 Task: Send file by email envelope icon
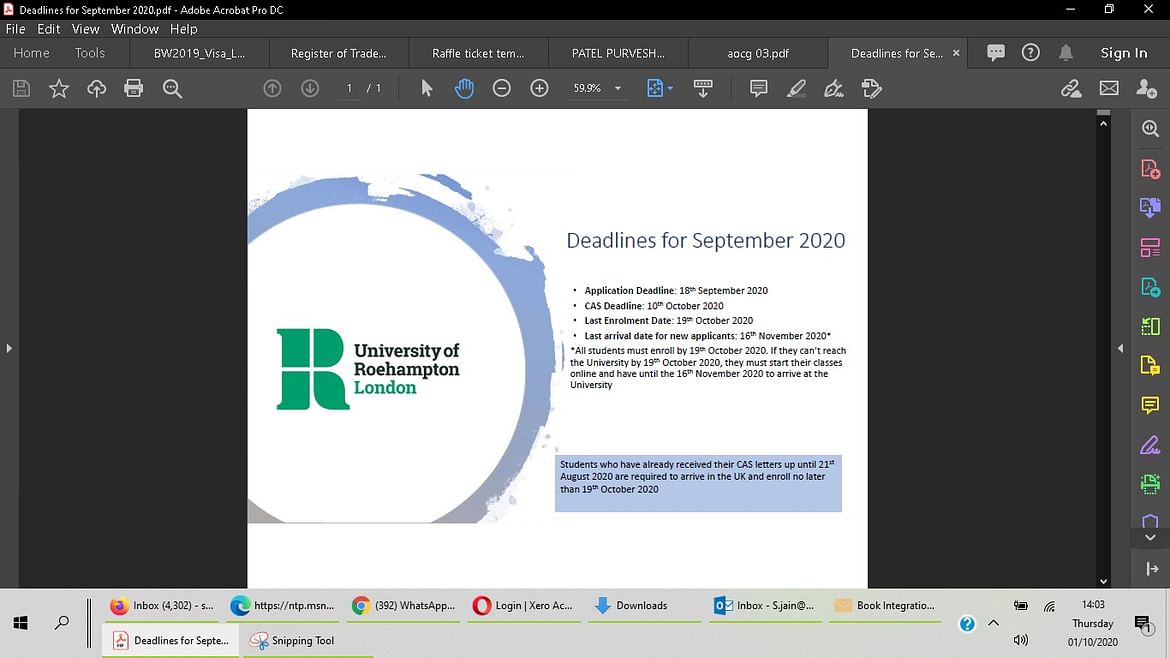pos(1109,88)
